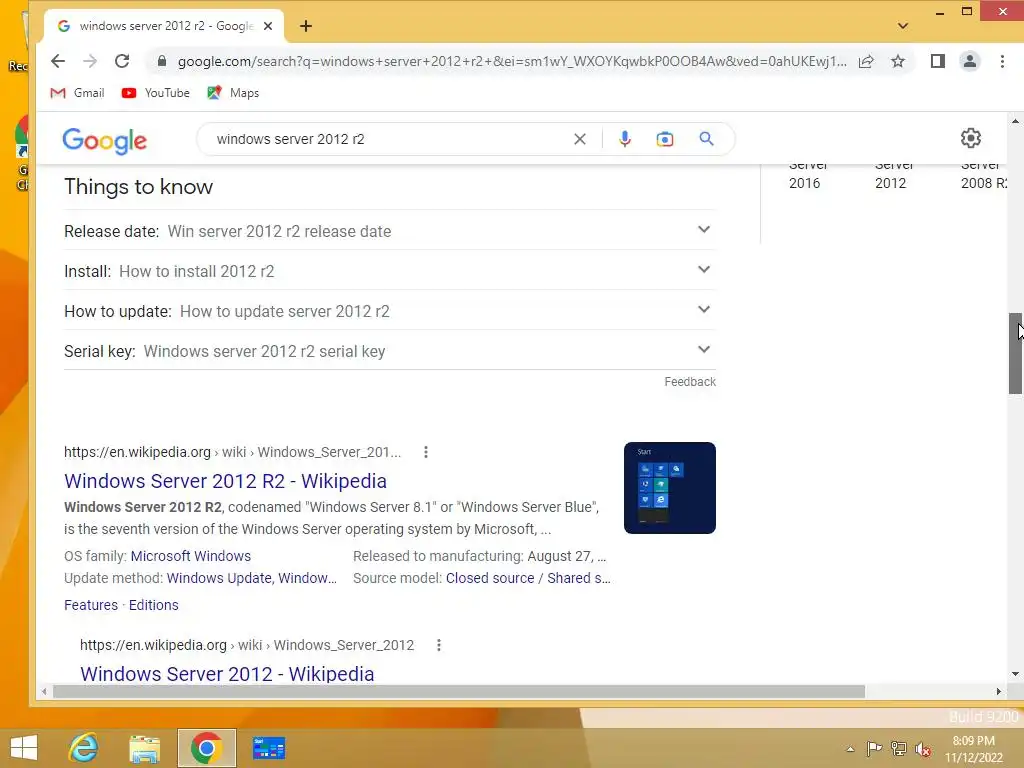Open YouTube bookmark
The image size is (1024, 768).
[x=155, y=93]
